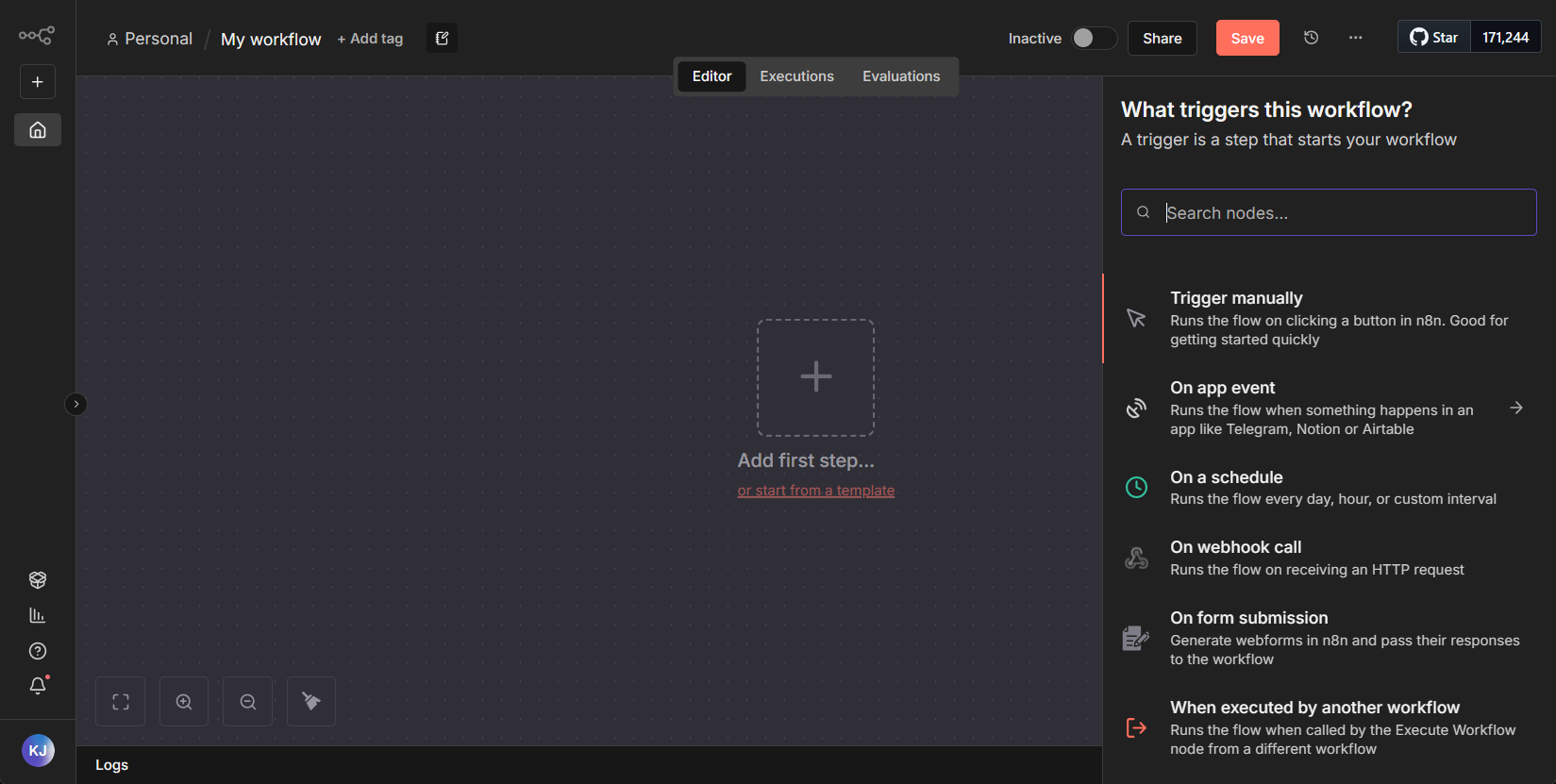Click the start from a template link
The width and height of the screenshot is (1556, 784).
pos(815,491)
